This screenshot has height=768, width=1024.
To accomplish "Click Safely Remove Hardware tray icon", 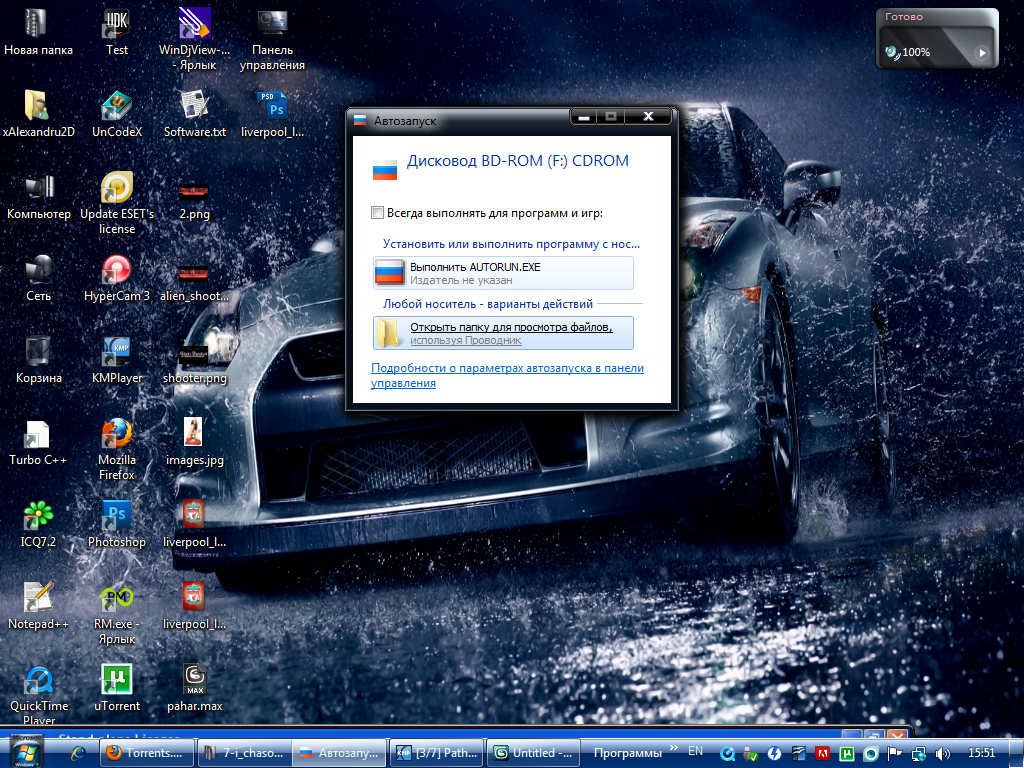I will [x=751, y=754].
